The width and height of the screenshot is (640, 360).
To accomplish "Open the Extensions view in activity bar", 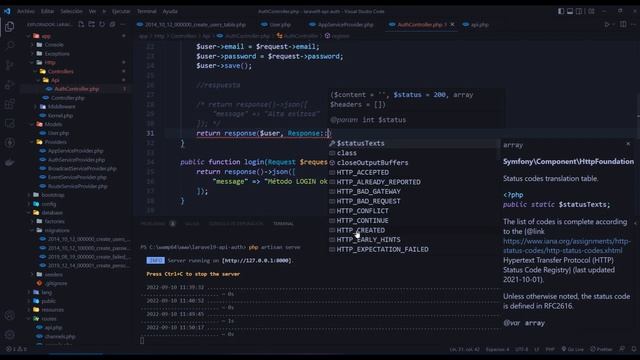I will 9,104.
